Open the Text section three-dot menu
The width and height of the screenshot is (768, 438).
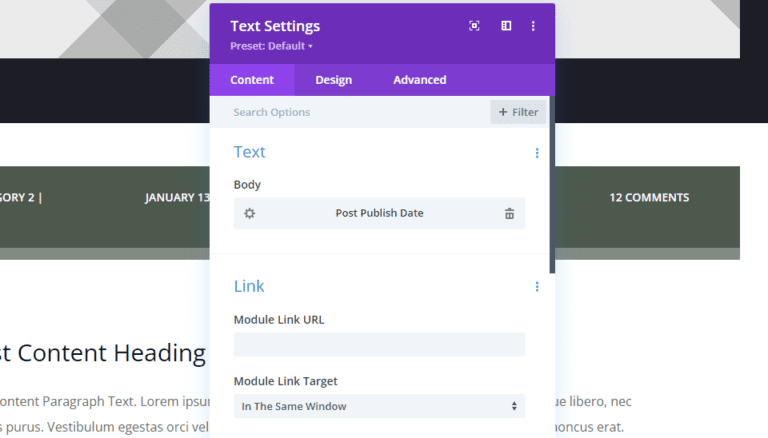coord(537,153)
